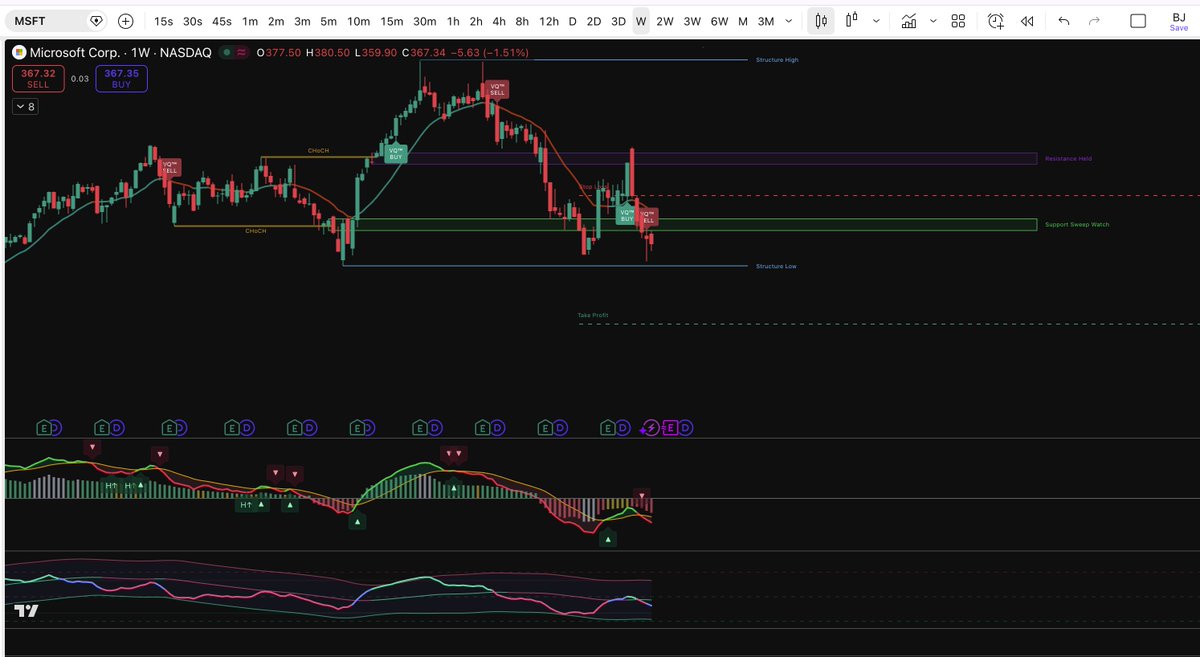Expand the interval list chevron after 3M

(x=790, y=21)
